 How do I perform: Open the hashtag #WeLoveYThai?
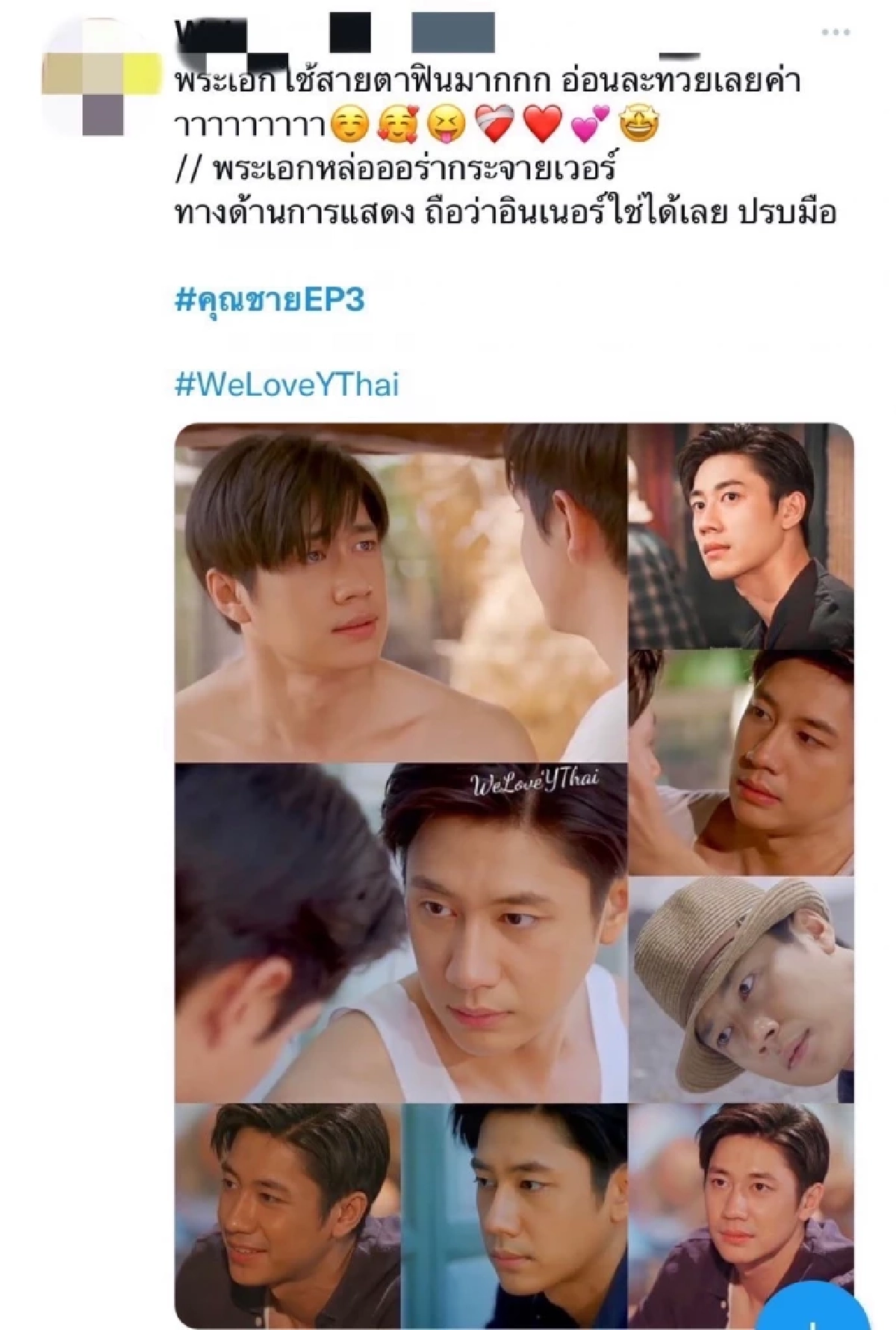pos(287,385)
